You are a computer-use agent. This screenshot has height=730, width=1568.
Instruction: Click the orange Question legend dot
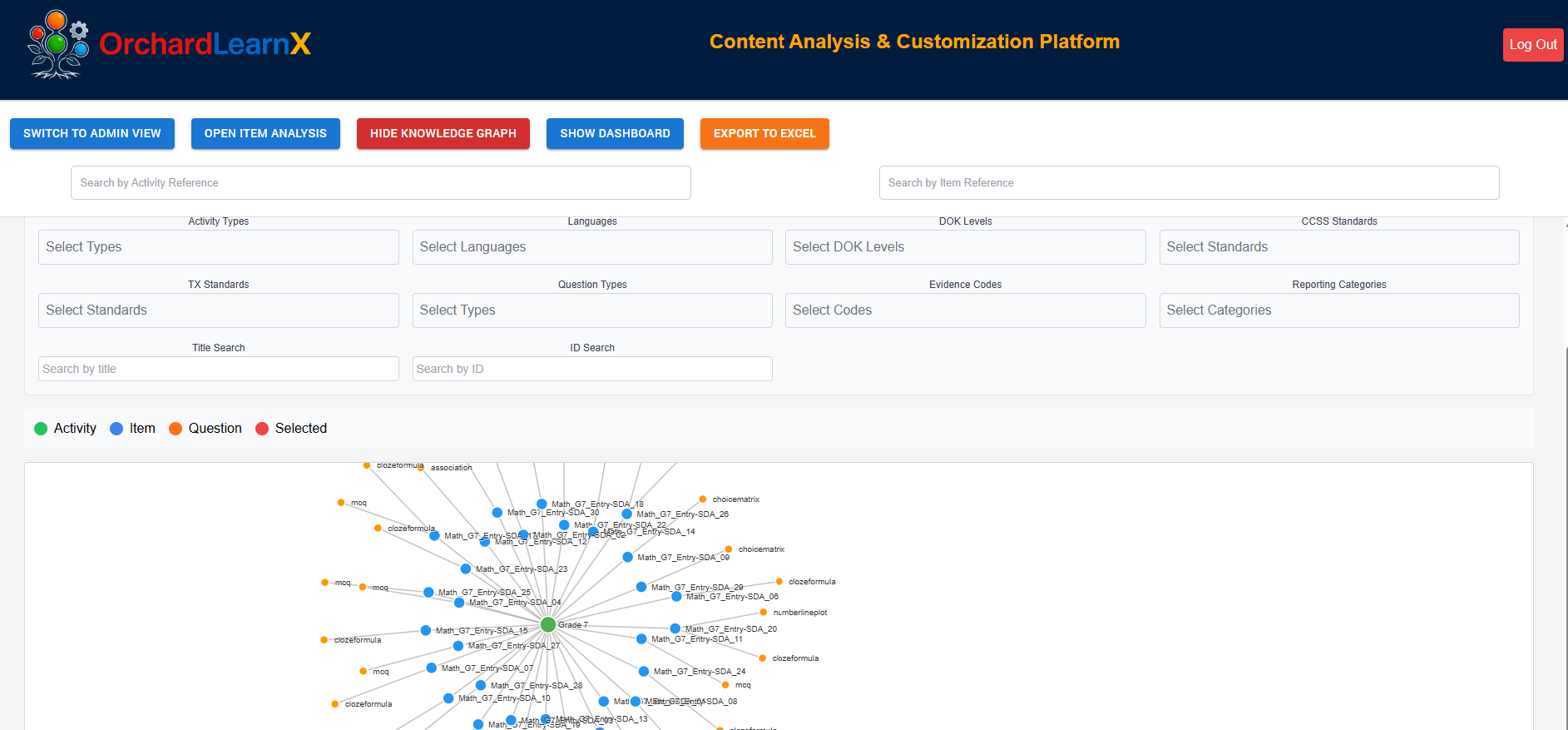coord(176,429)
